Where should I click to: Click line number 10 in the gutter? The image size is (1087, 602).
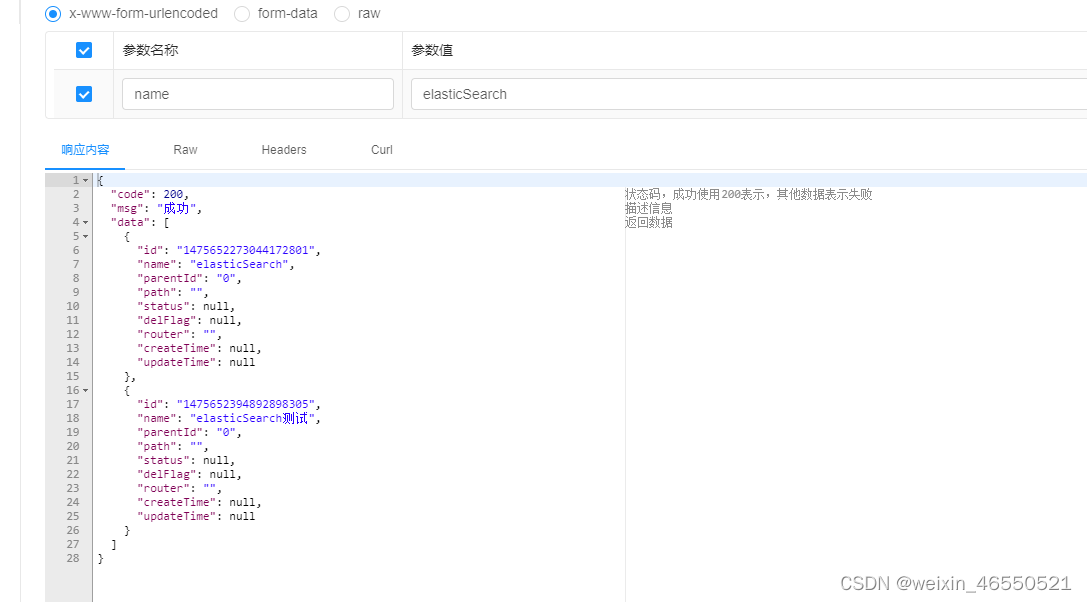[73, 307]
